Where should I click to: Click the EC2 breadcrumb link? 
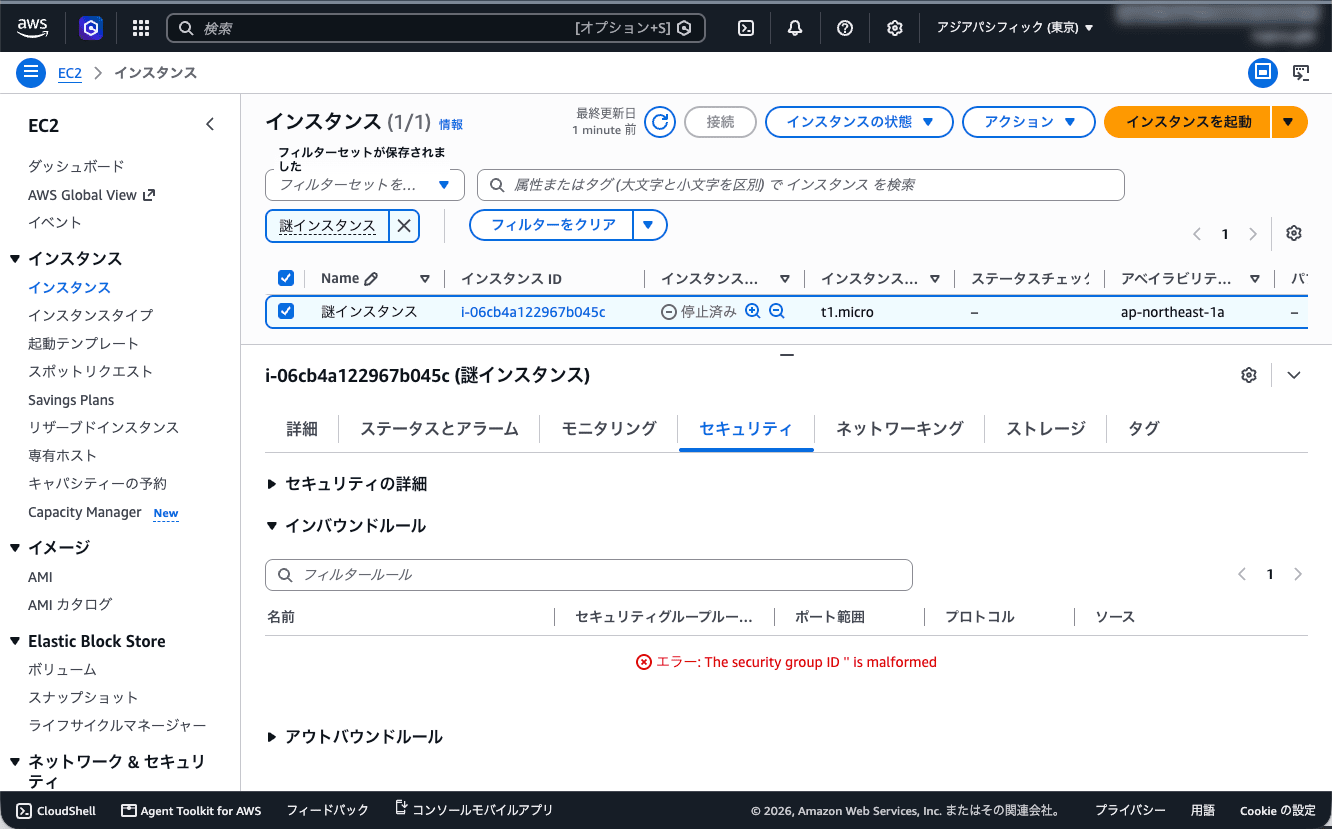coord(69,73)
